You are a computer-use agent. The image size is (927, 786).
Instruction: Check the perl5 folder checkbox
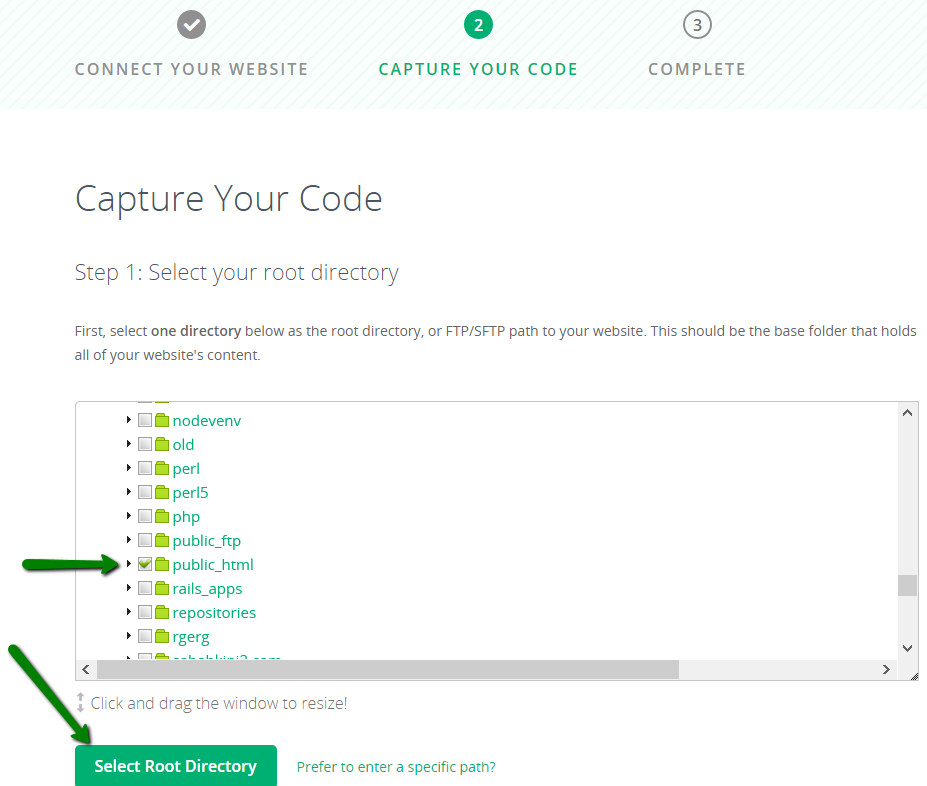click(145, 492)
